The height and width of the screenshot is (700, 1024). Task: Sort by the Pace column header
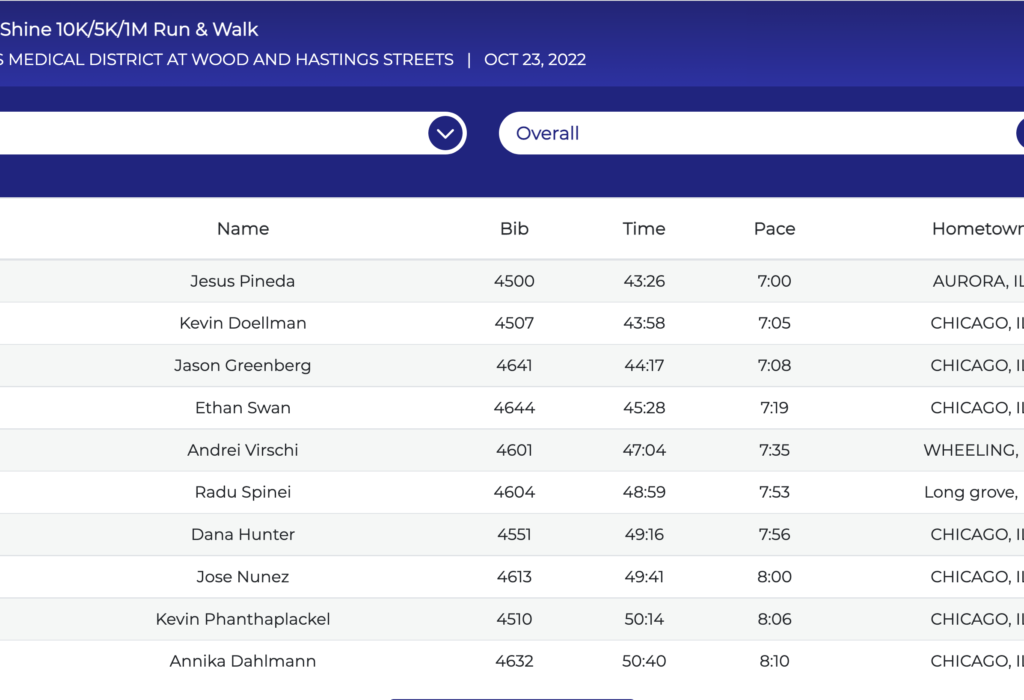[x=774, y=229]
